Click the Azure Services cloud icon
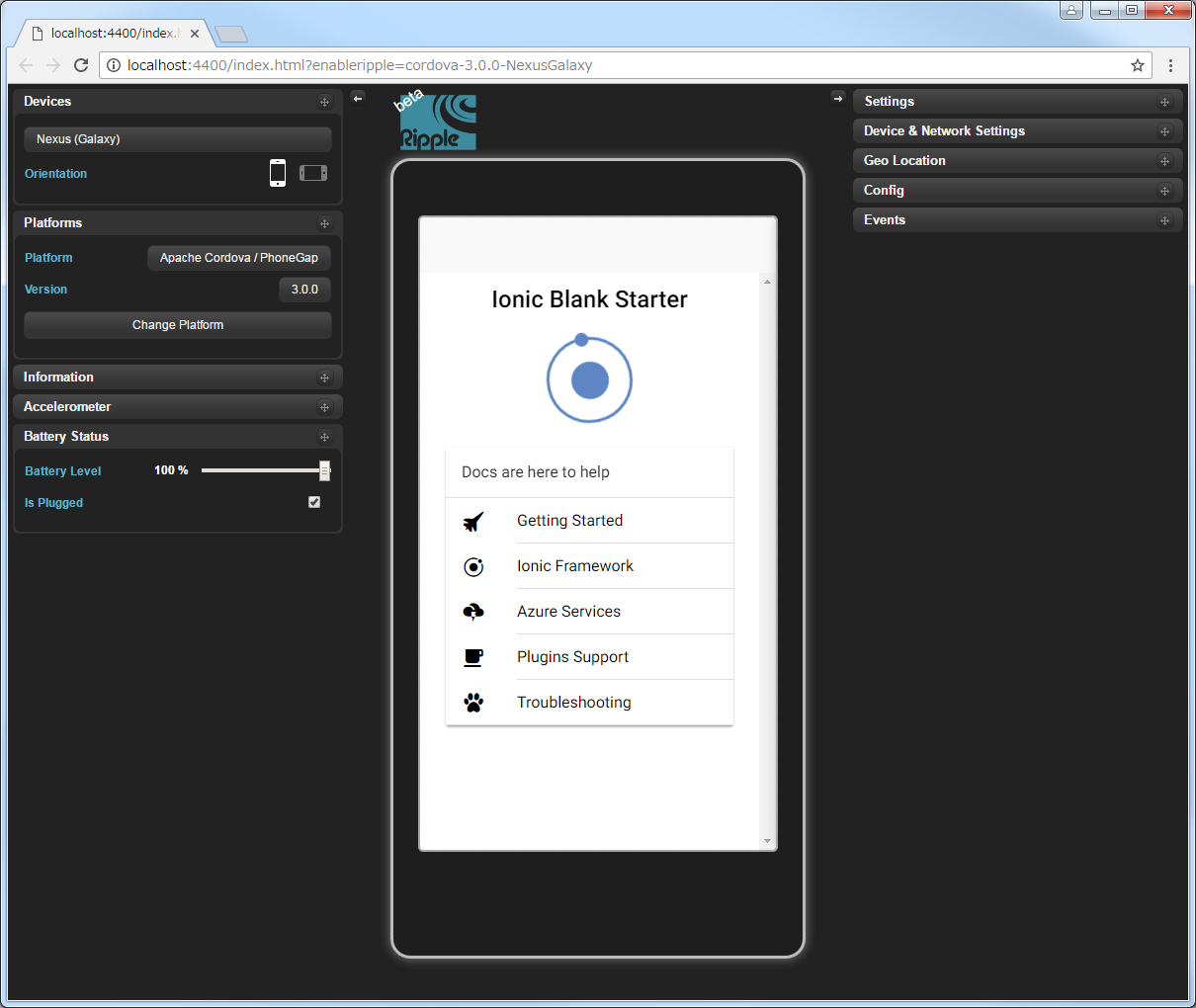The image size is (1196, 1008). (473, 612)
